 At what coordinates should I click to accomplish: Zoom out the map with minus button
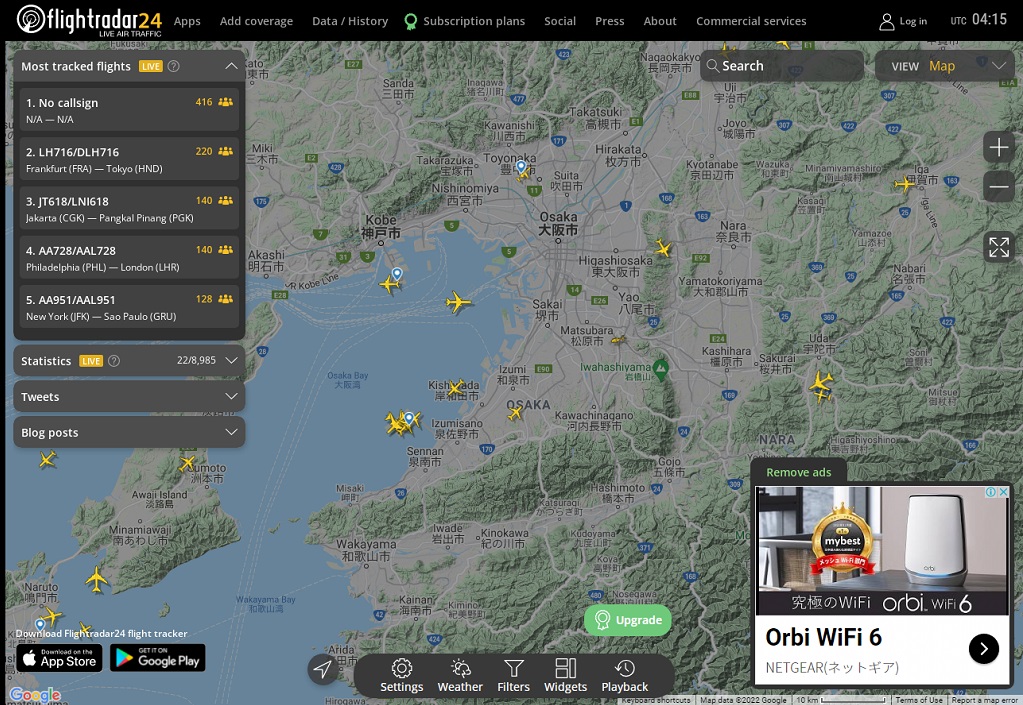click(998, 187)
